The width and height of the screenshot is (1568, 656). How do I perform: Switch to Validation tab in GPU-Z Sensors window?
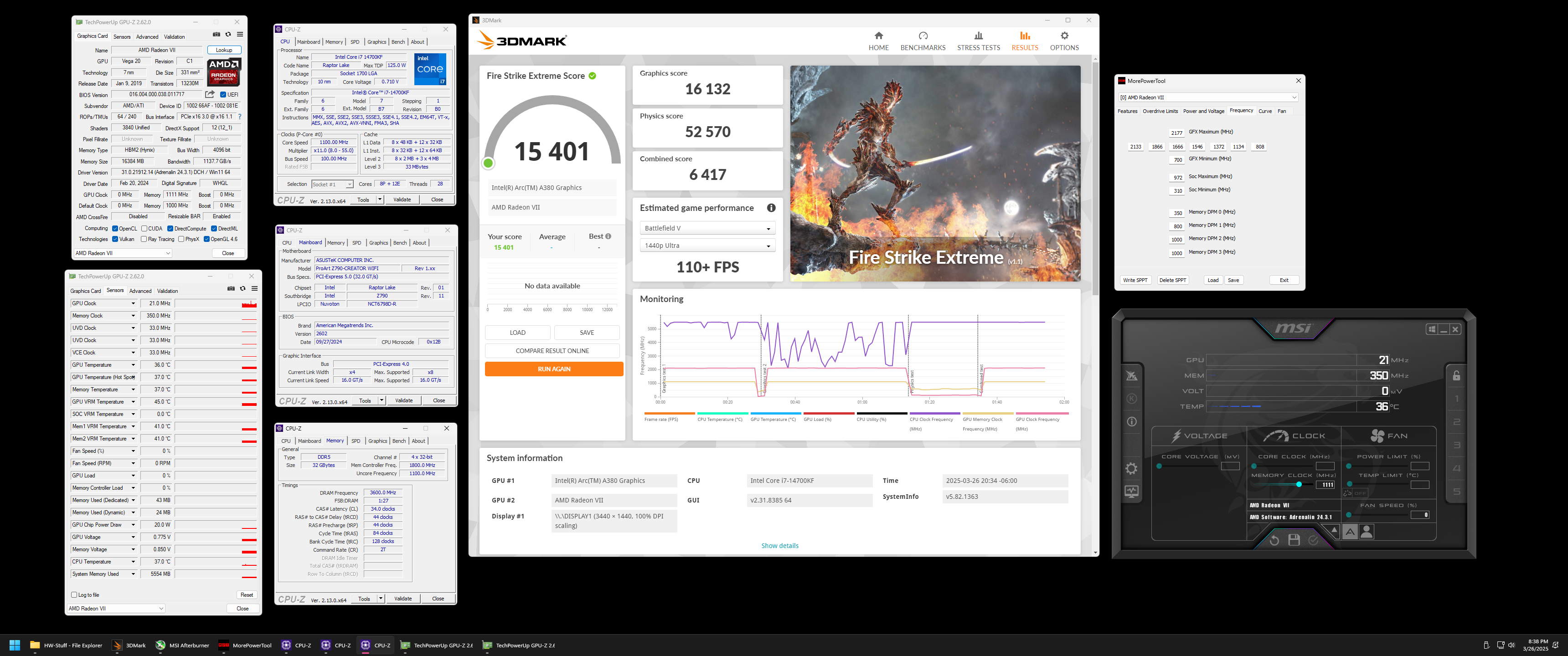pos(167,291)
